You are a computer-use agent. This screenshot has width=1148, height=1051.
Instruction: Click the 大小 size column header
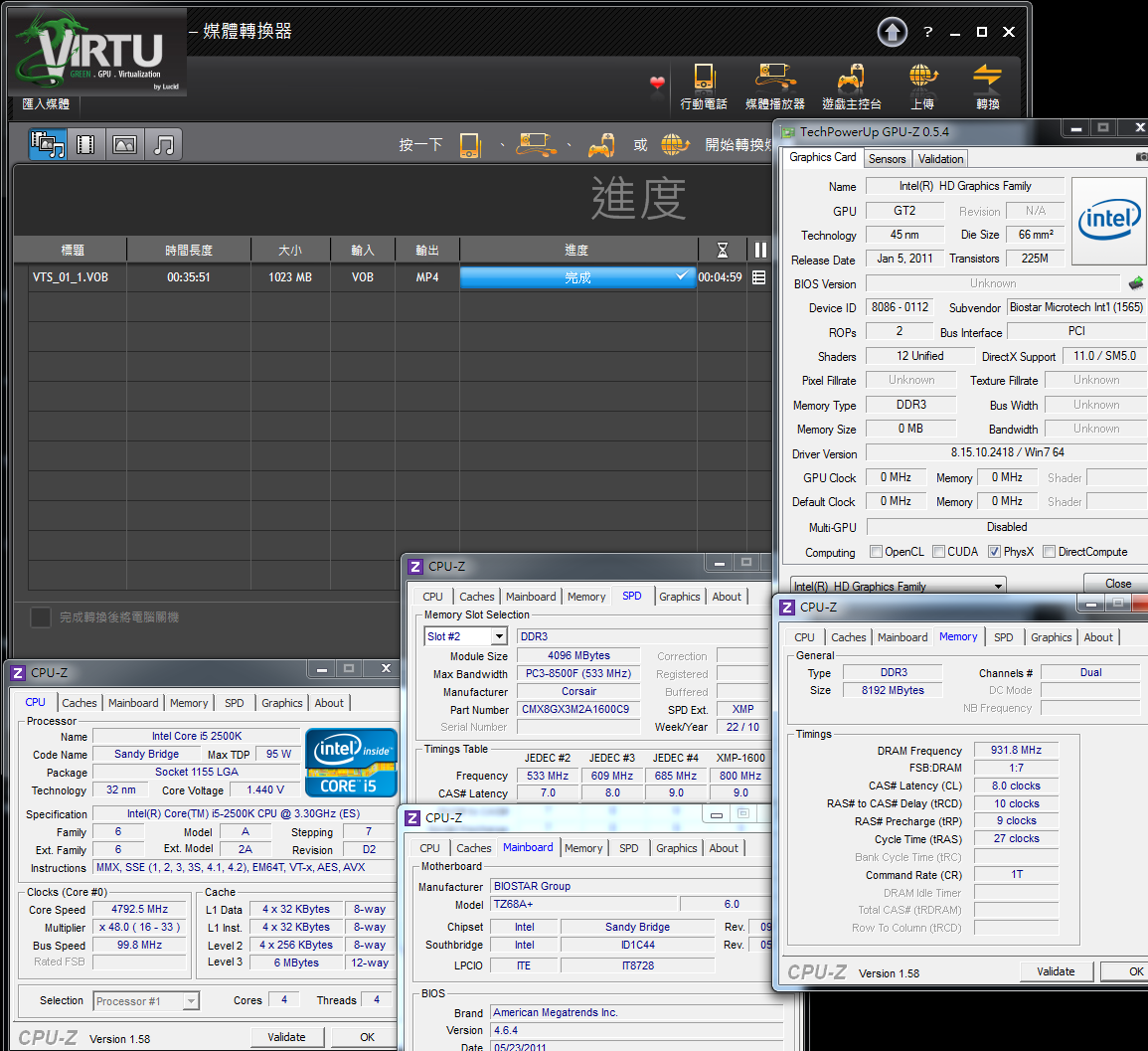click(290, 251)
